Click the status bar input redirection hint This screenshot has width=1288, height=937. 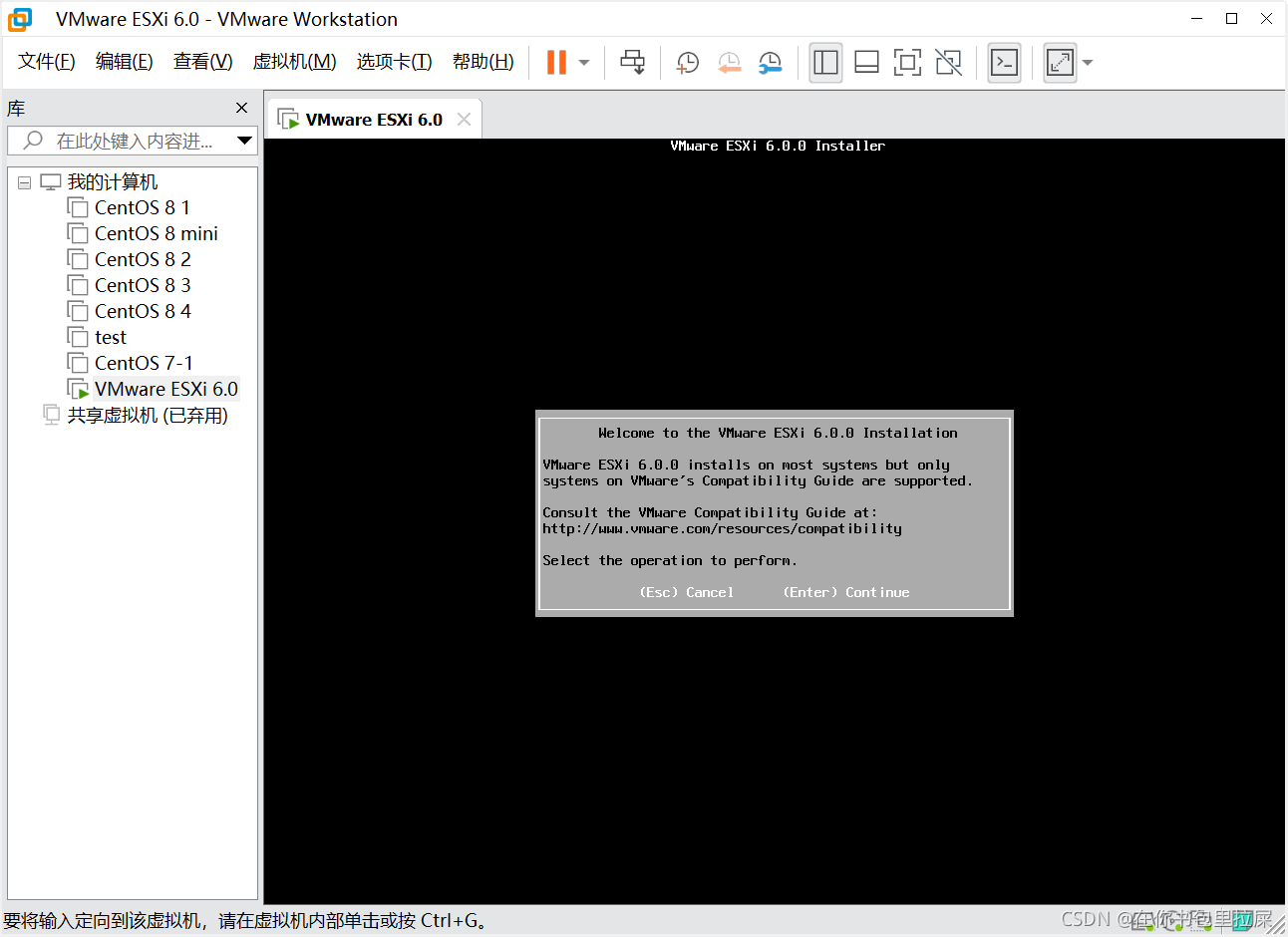[x=246, y=921]
